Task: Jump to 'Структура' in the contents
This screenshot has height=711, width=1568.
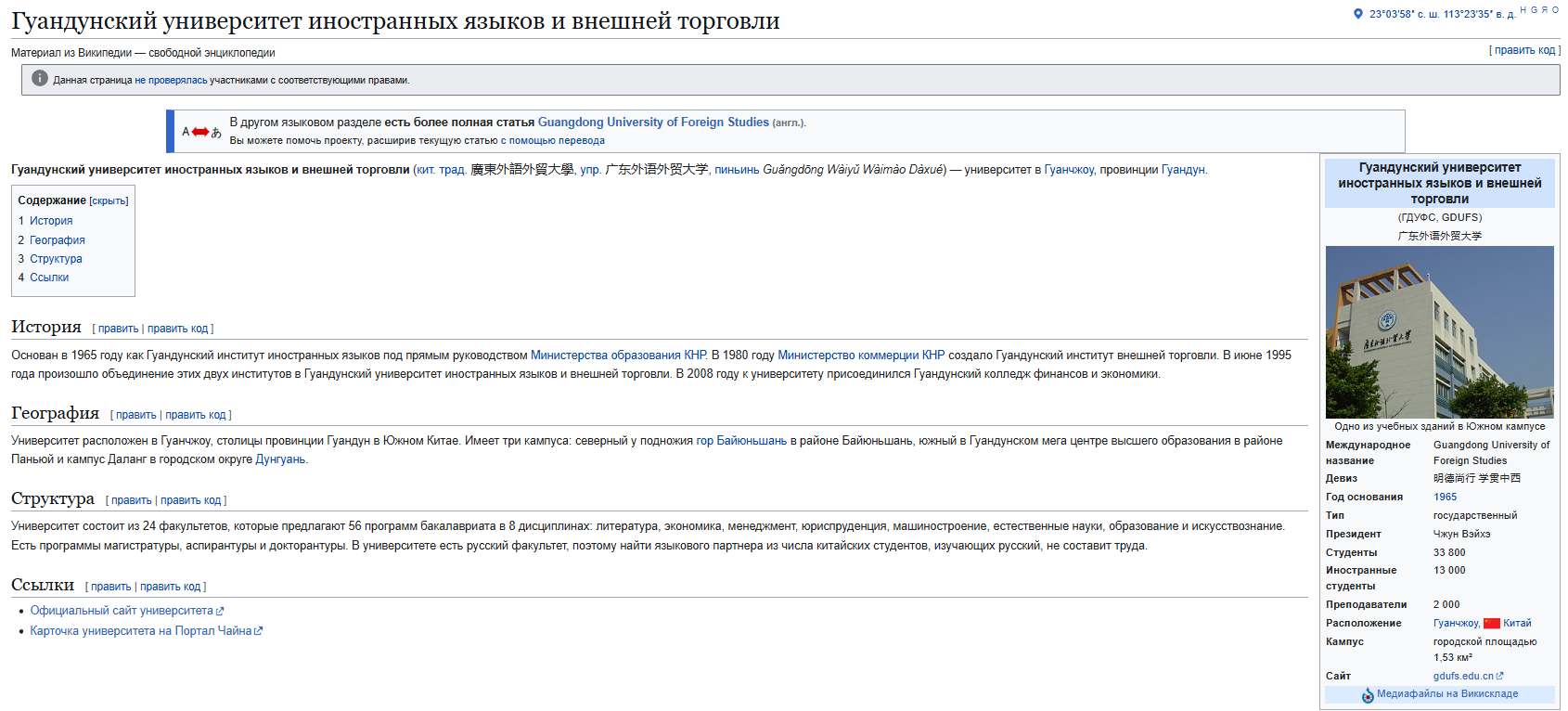Action: click(x=56, y=259)
